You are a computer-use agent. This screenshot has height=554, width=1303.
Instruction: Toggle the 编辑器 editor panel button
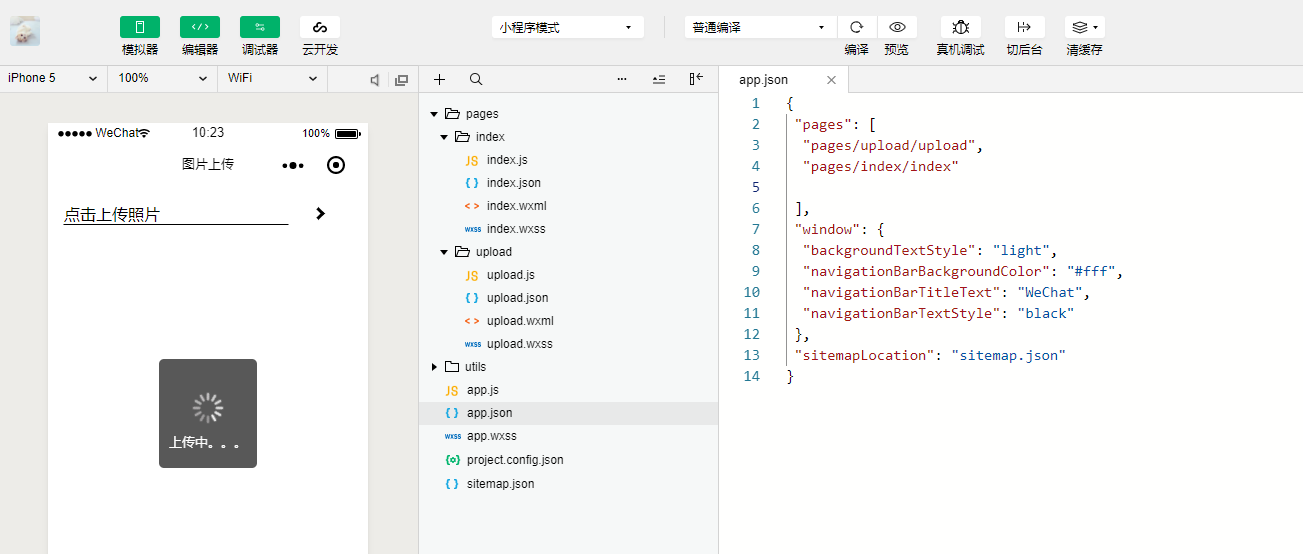200,27
